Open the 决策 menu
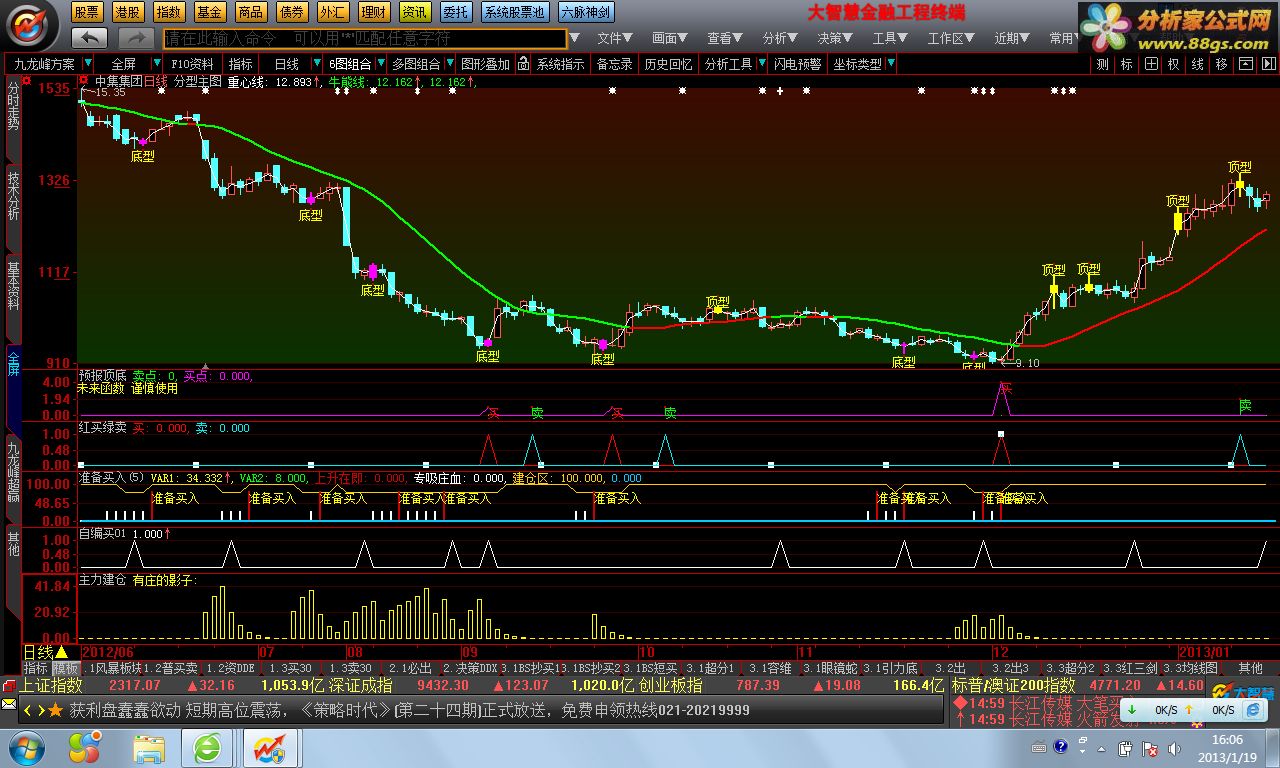1280x768 pixels. 835,38
